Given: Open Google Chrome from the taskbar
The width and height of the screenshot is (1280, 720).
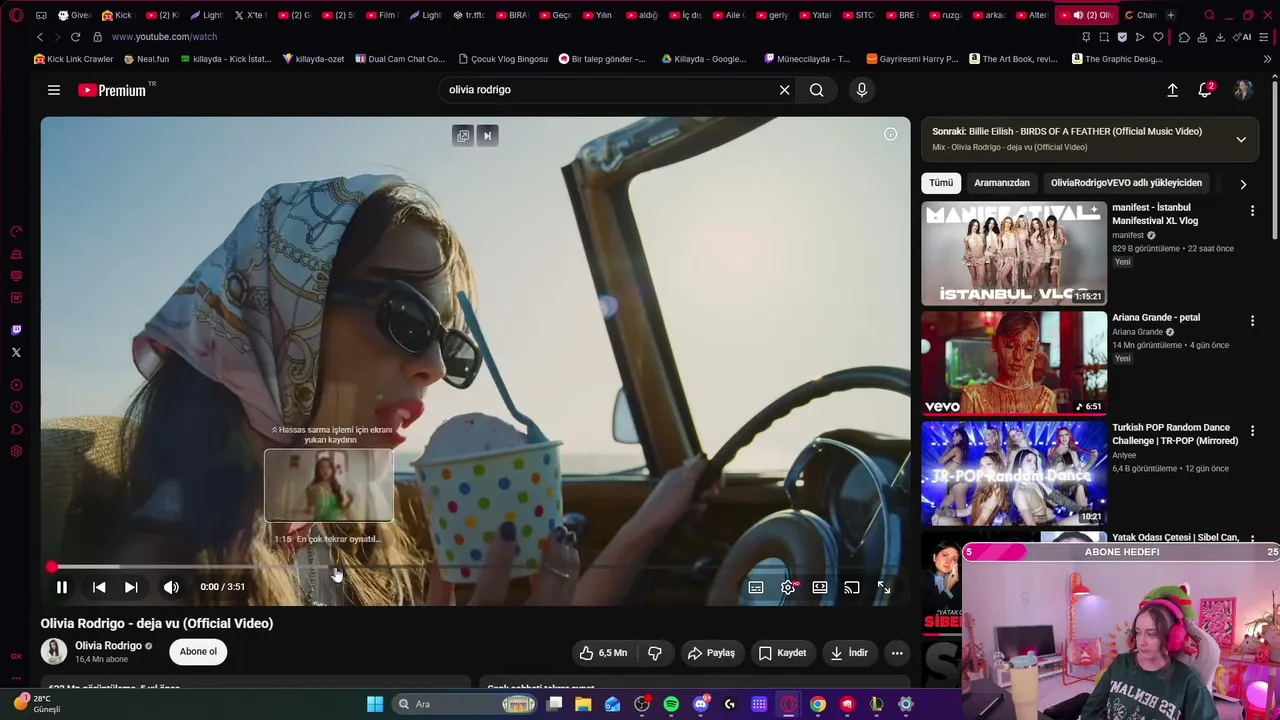Looking at the screenshot, I should click(818, 704).
